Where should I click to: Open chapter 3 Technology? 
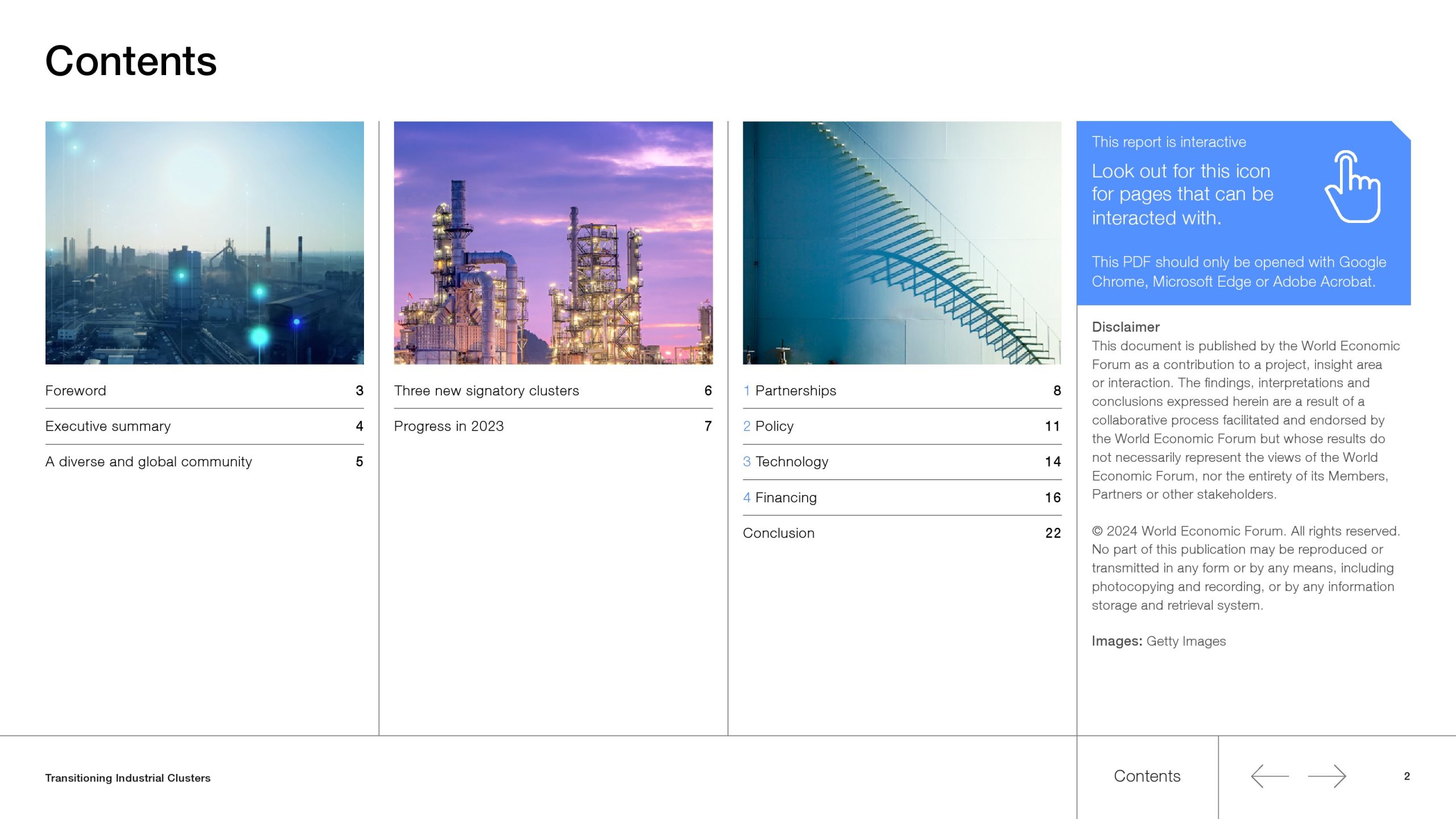pos(791,462)
